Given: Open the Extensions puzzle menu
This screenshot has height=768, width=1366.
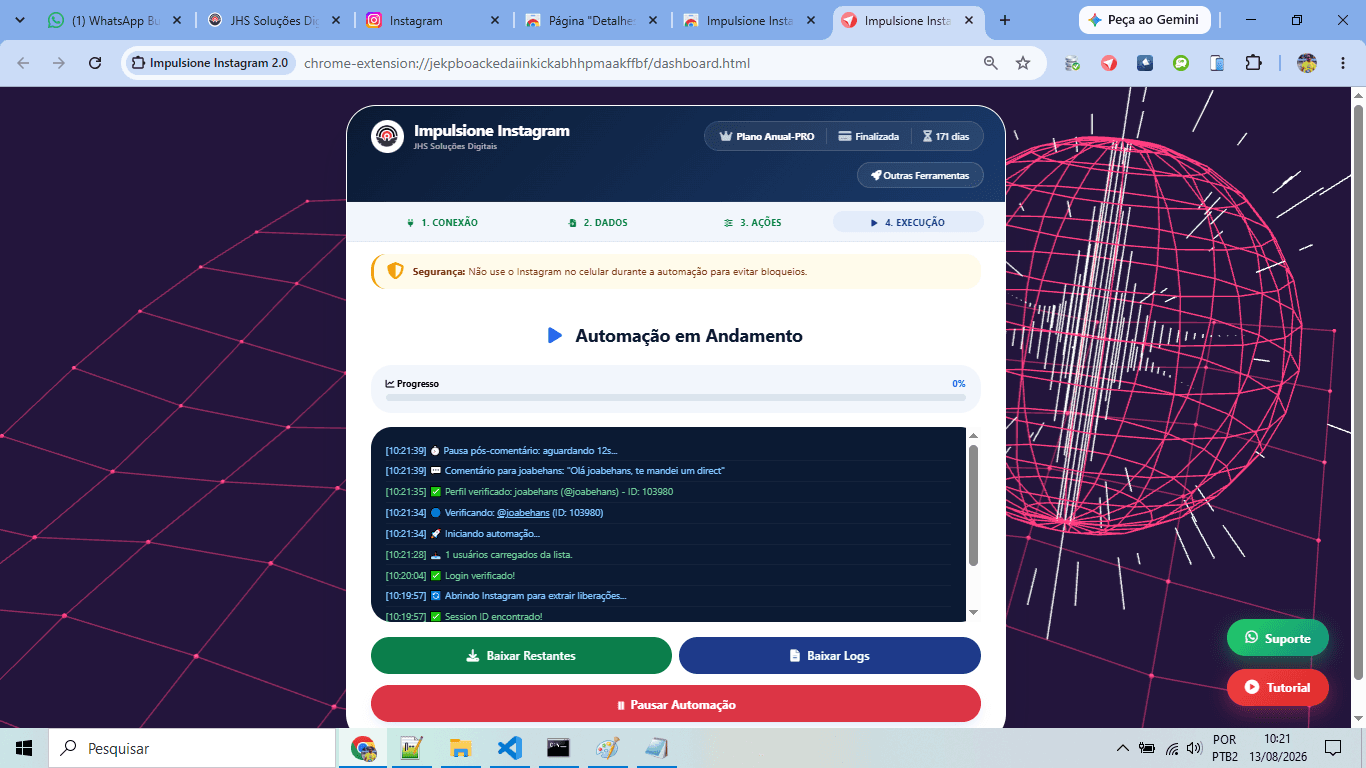Looking at the screenshot, I should (1253, 63).
